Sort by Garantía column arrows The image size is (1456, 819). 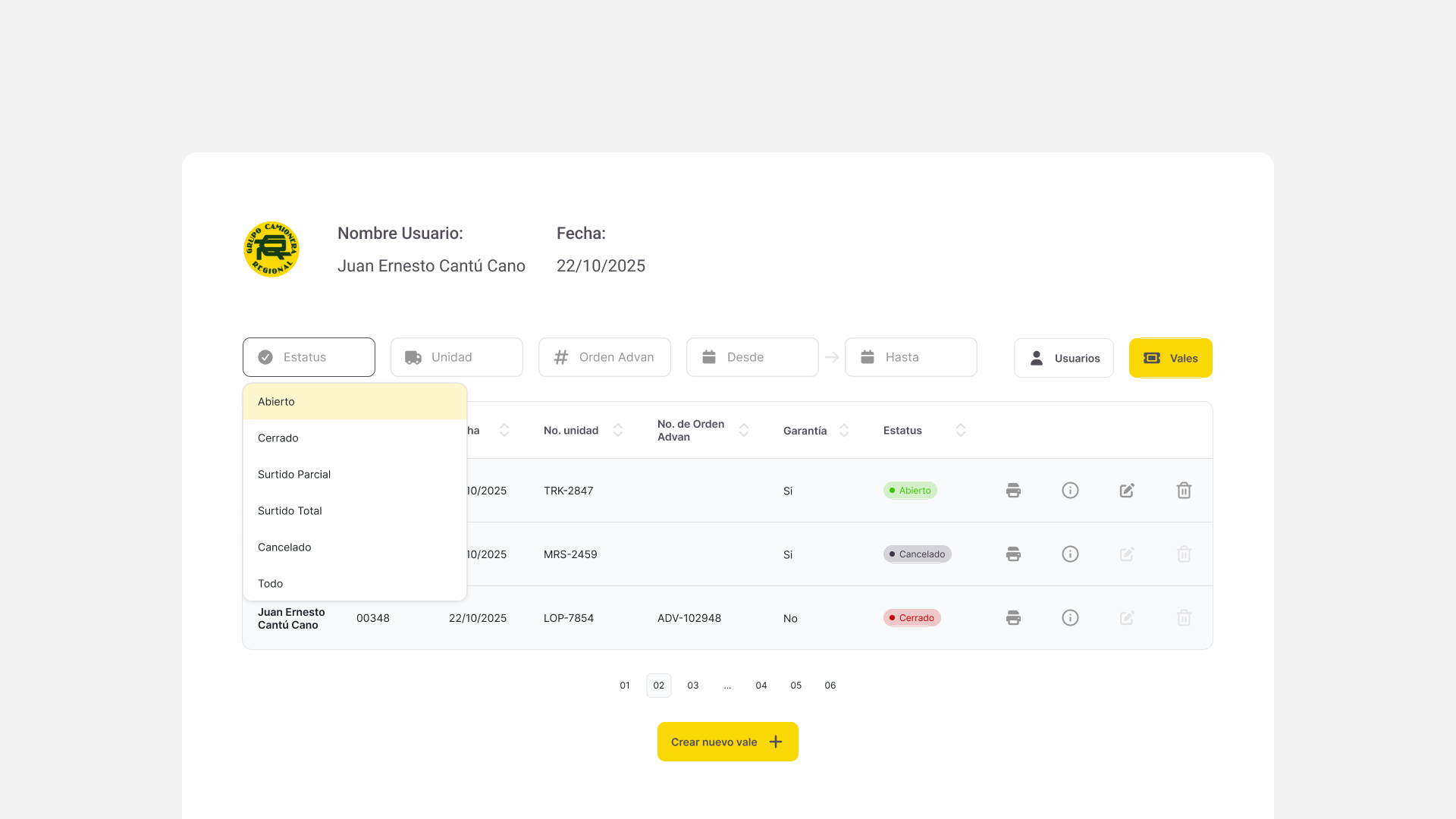pyautogui.click(x=844, y=431)
